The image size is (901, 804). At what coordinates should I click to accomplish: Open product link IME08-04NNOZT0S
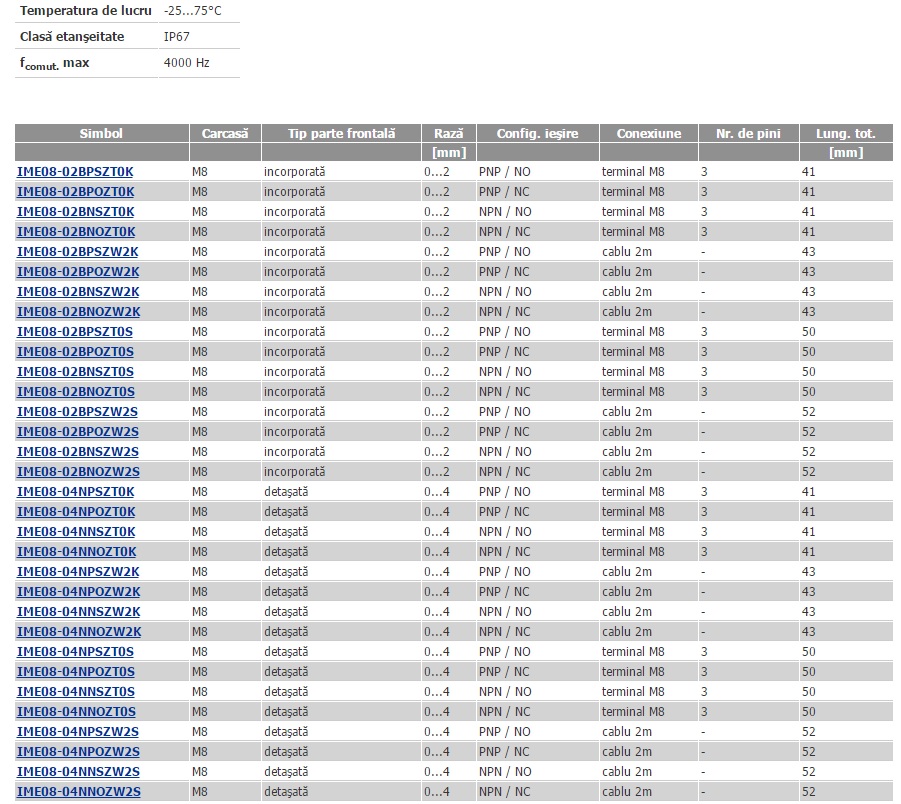click(76, 712)
